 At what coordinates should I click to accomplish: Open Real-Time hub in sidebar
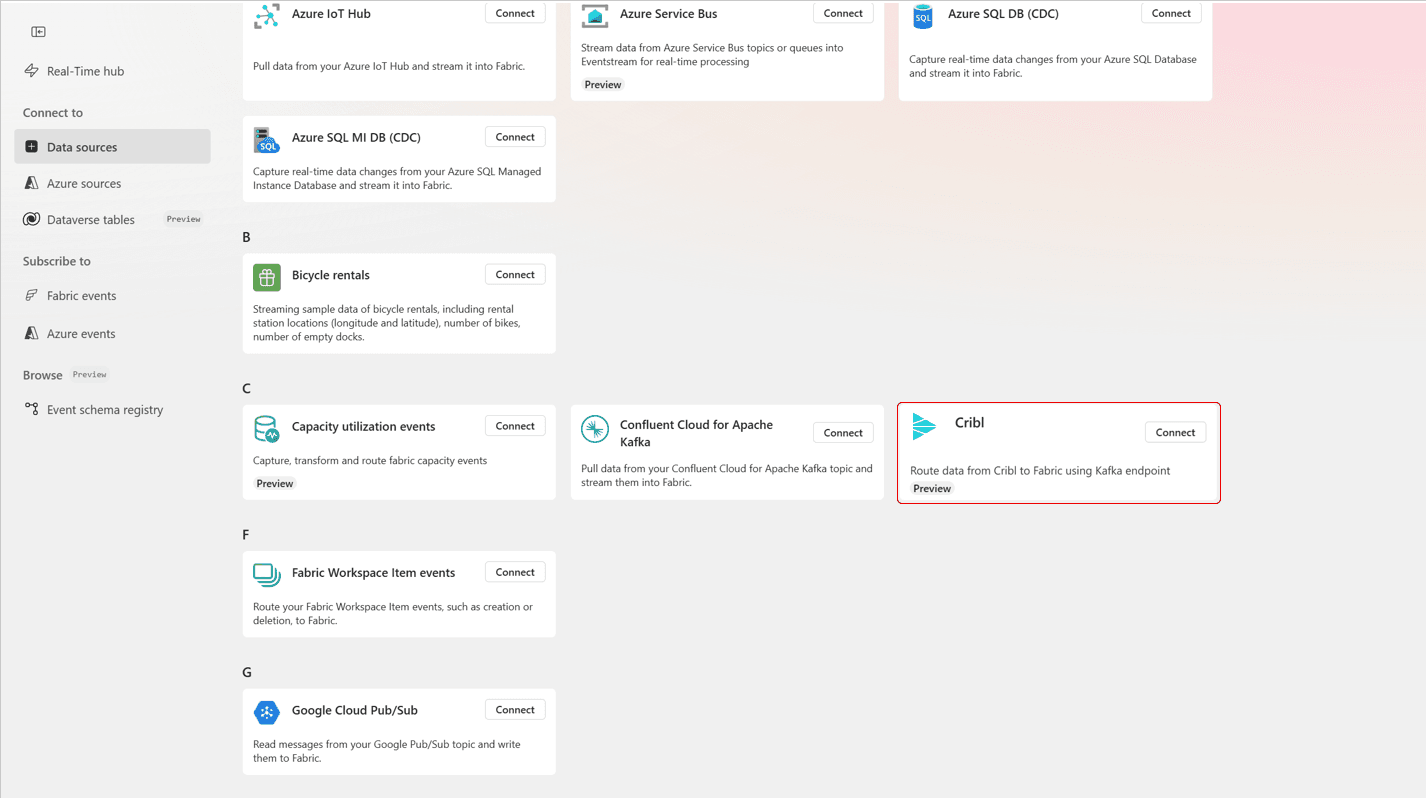pyautogui.click(x=85, y=71)
